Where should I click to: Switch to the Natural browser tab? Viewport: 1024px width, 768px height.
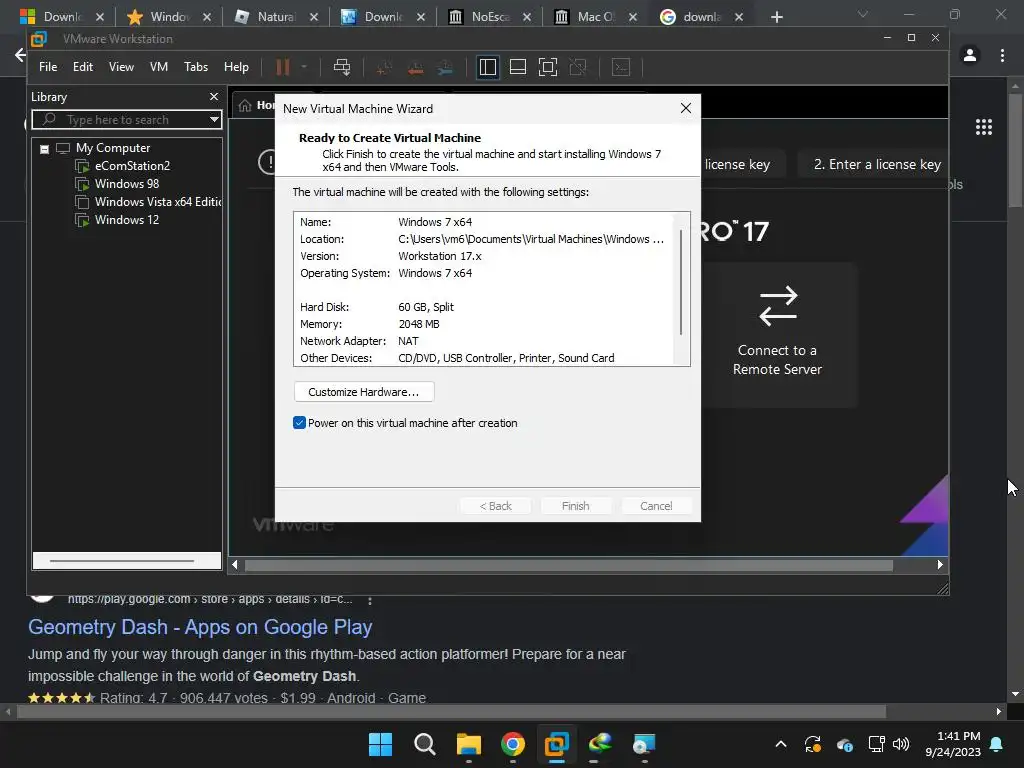point(276,17)
